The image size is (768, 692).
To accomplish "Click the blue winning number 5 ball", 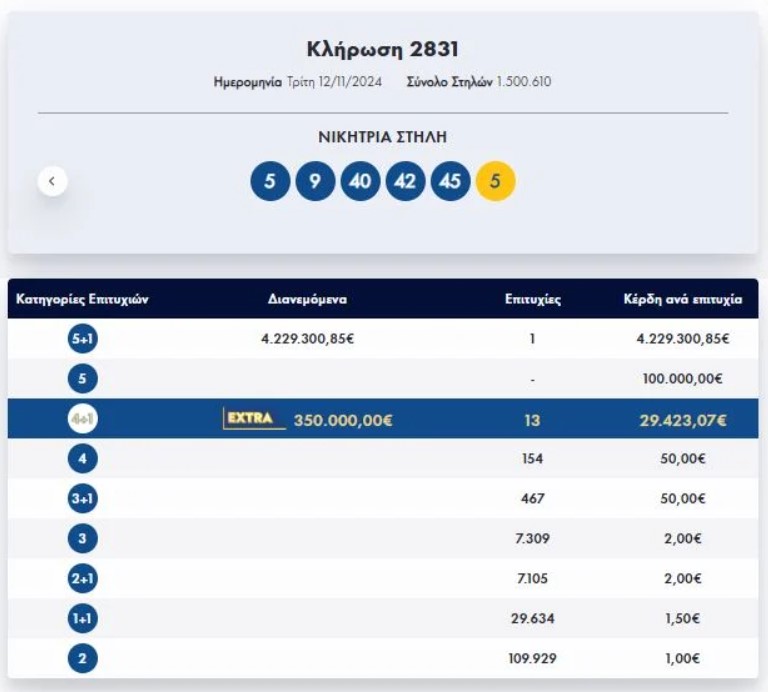I will click(270, 181).
